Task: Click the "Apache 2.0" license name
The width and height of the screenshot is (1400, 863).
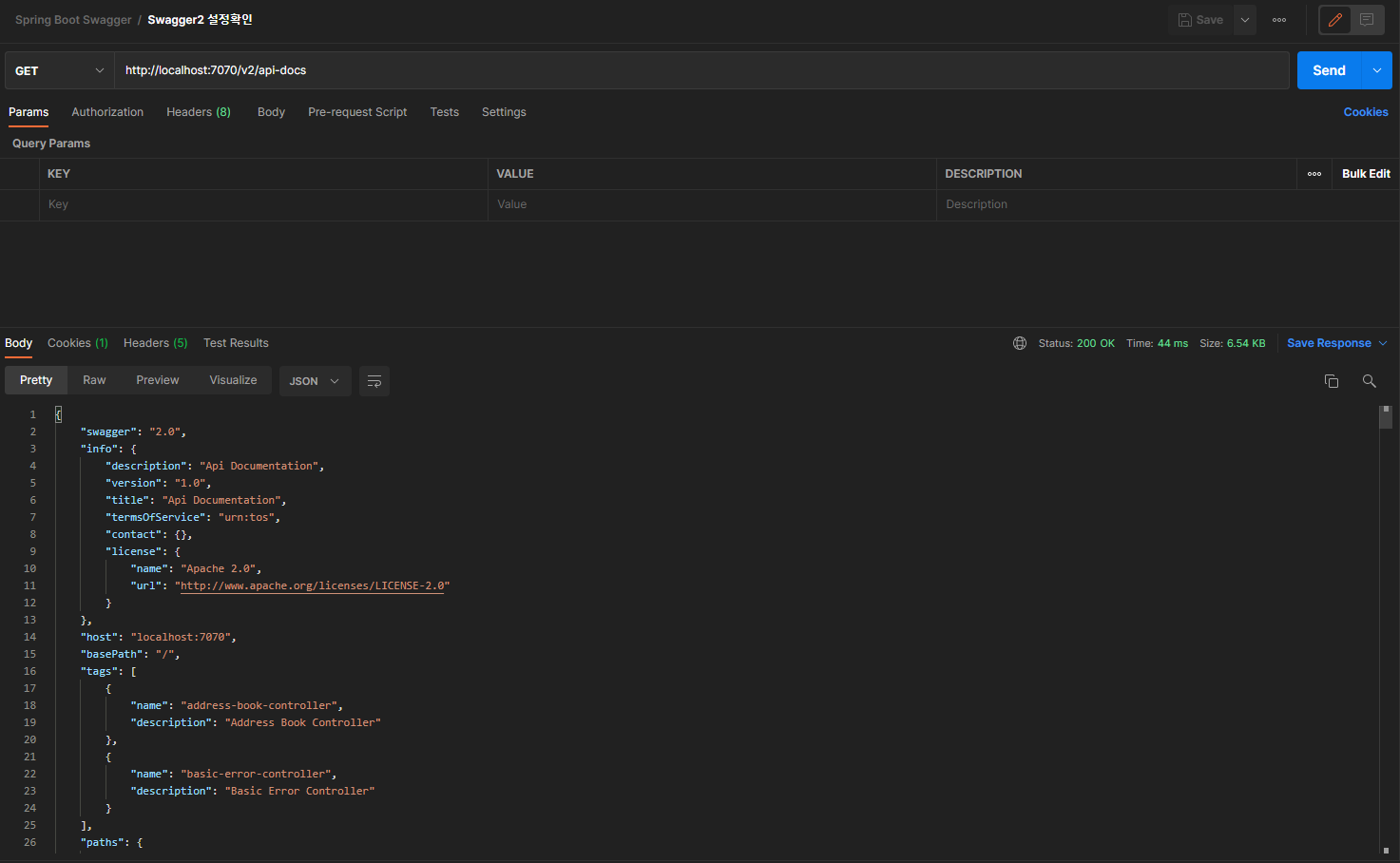Action: 218,568
